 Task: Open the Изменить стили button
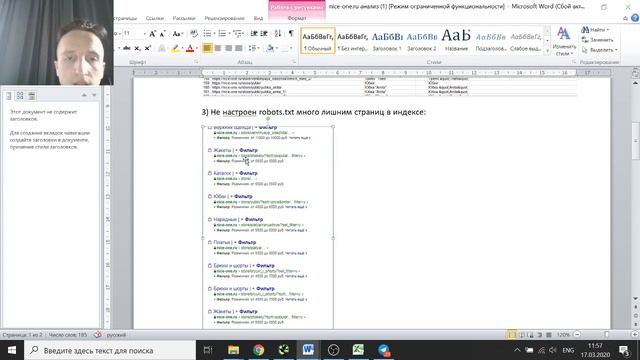564,42
